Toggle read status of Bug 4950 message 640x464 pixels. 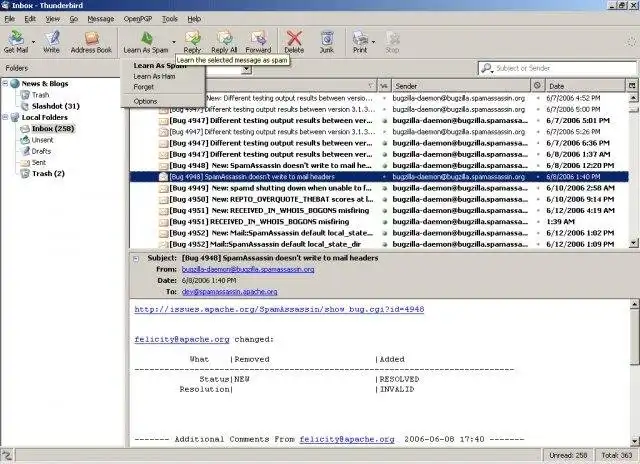coord(384,200)
